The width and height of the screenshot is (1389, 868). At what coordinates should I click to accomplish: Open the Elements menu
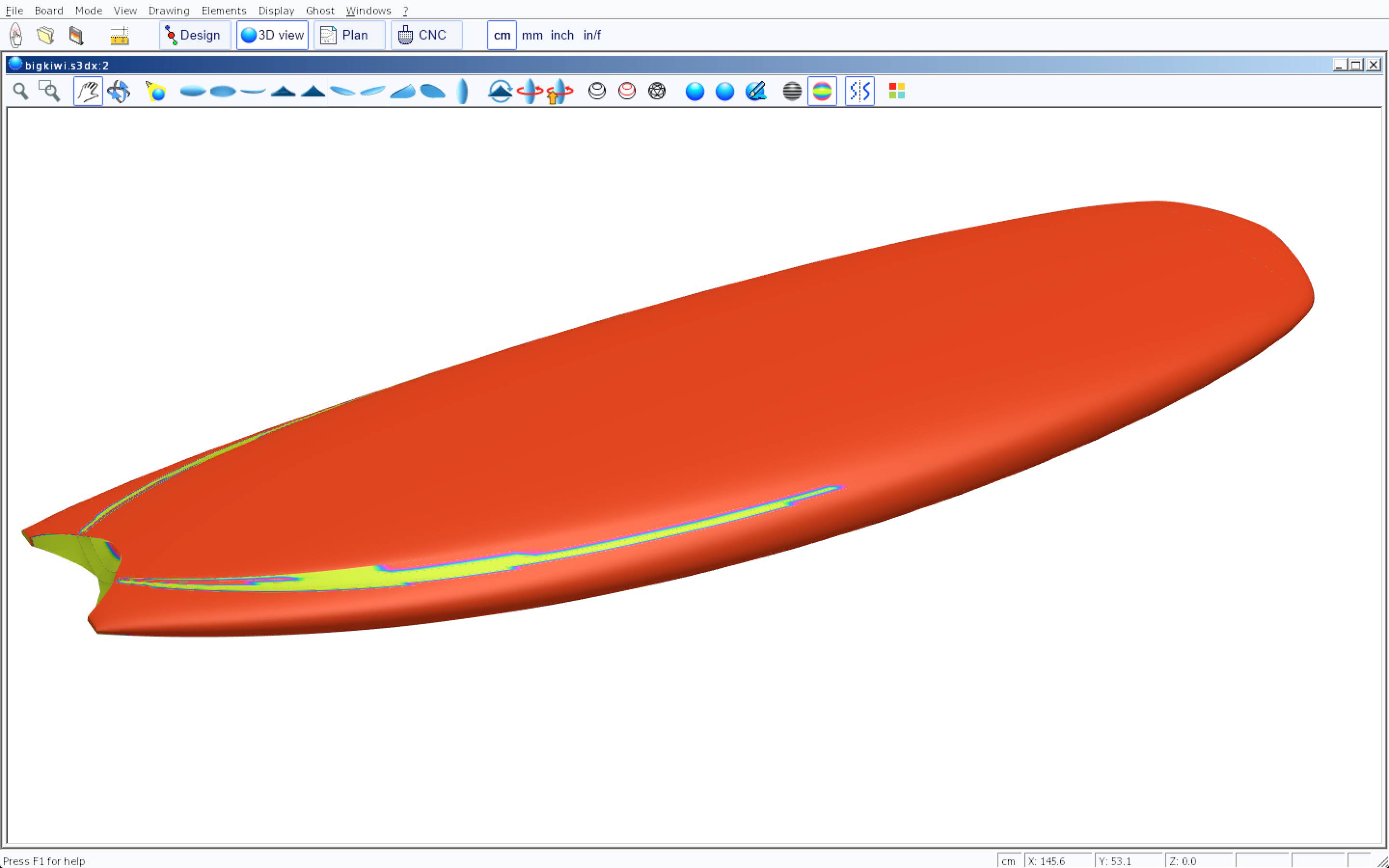point(224,11)
